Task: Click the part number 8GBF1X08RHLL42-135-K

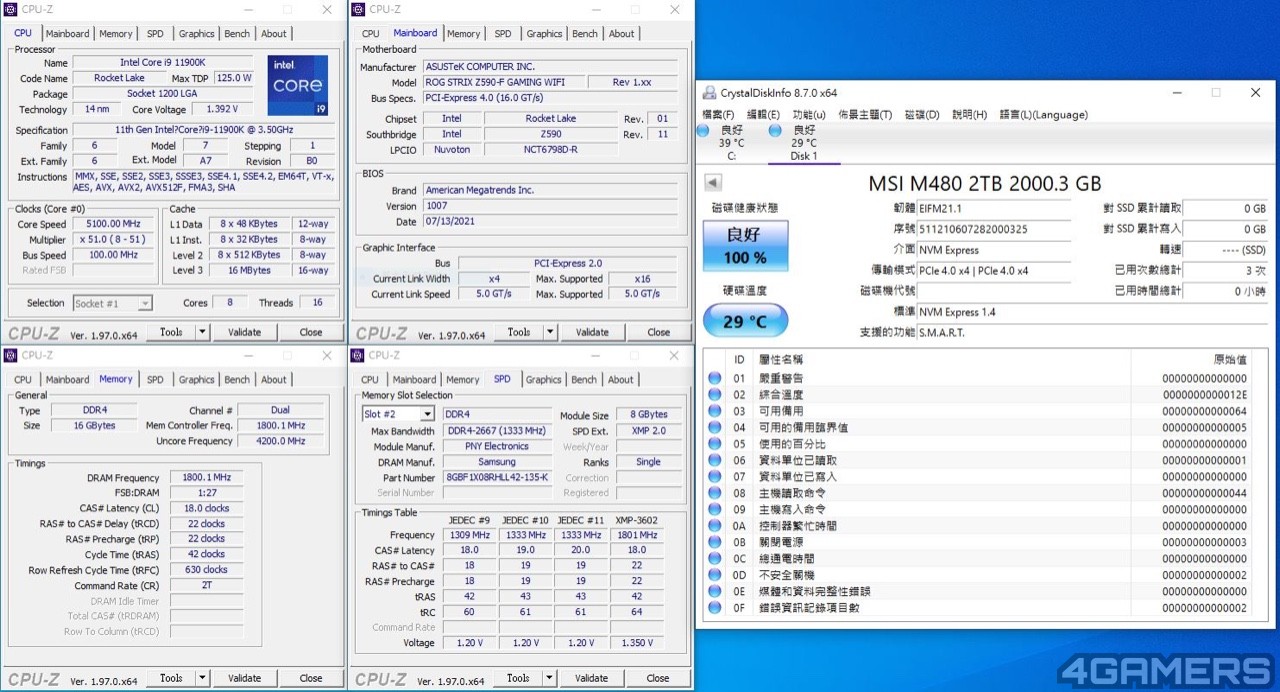Action: point(497,477)
